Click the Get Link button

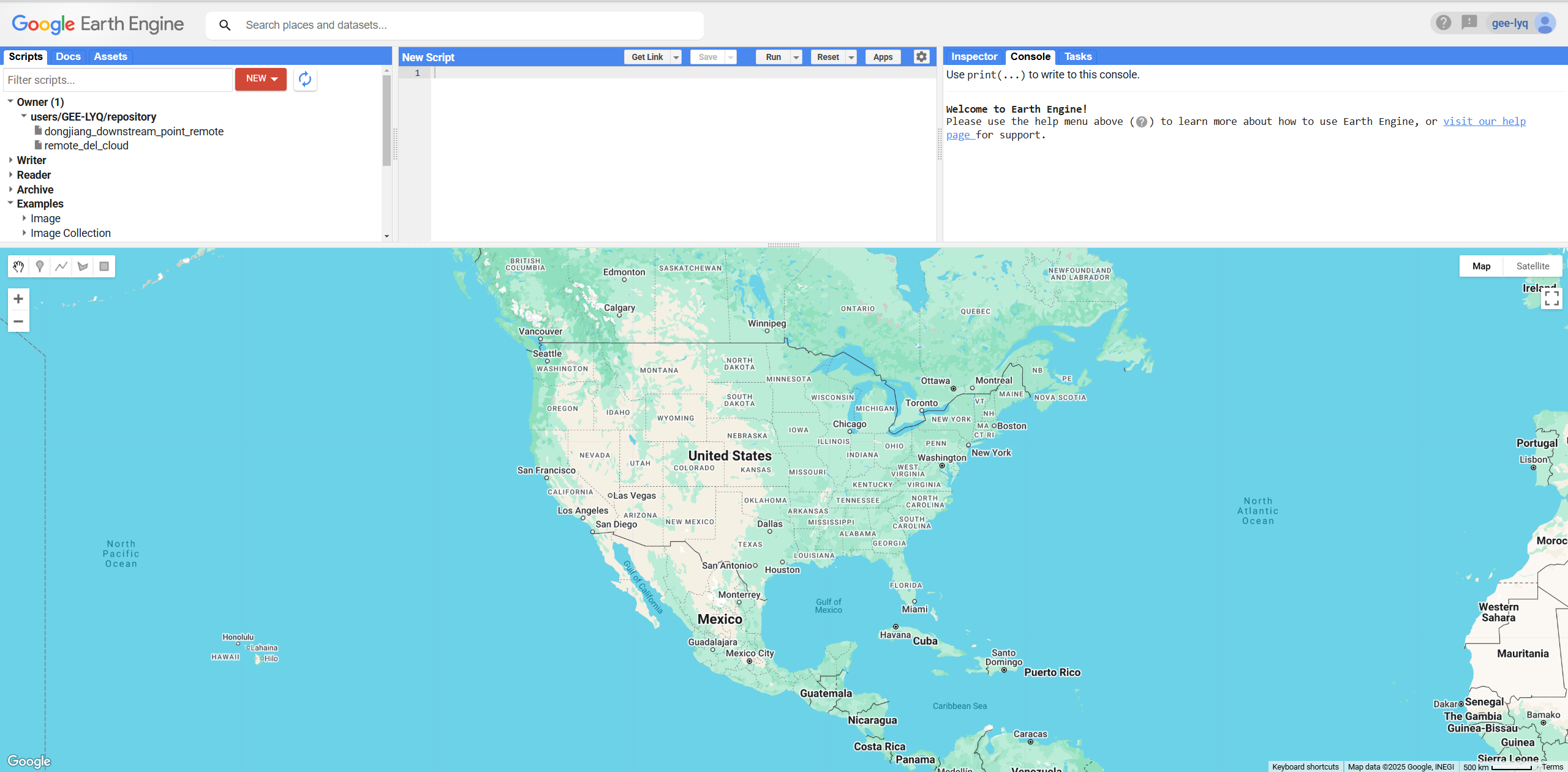(647, 57)
